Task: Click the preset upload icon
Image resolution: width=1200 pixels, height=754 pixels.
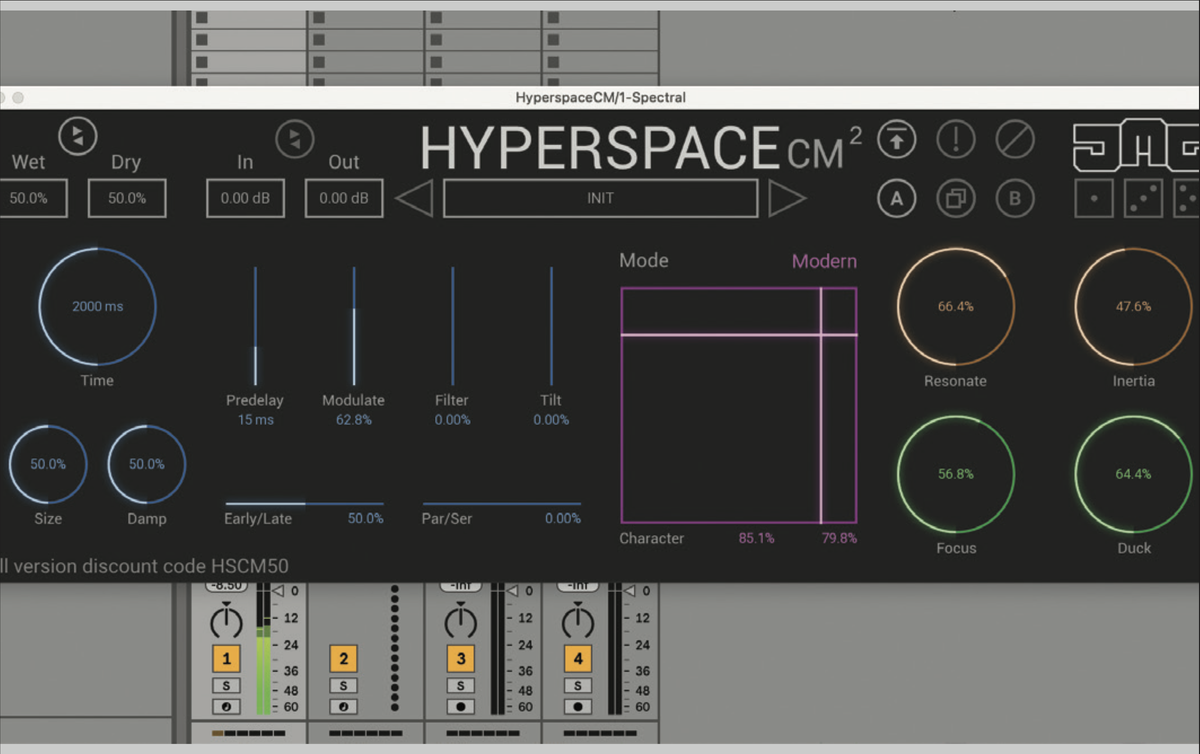Action: click(x=896, y=140)
